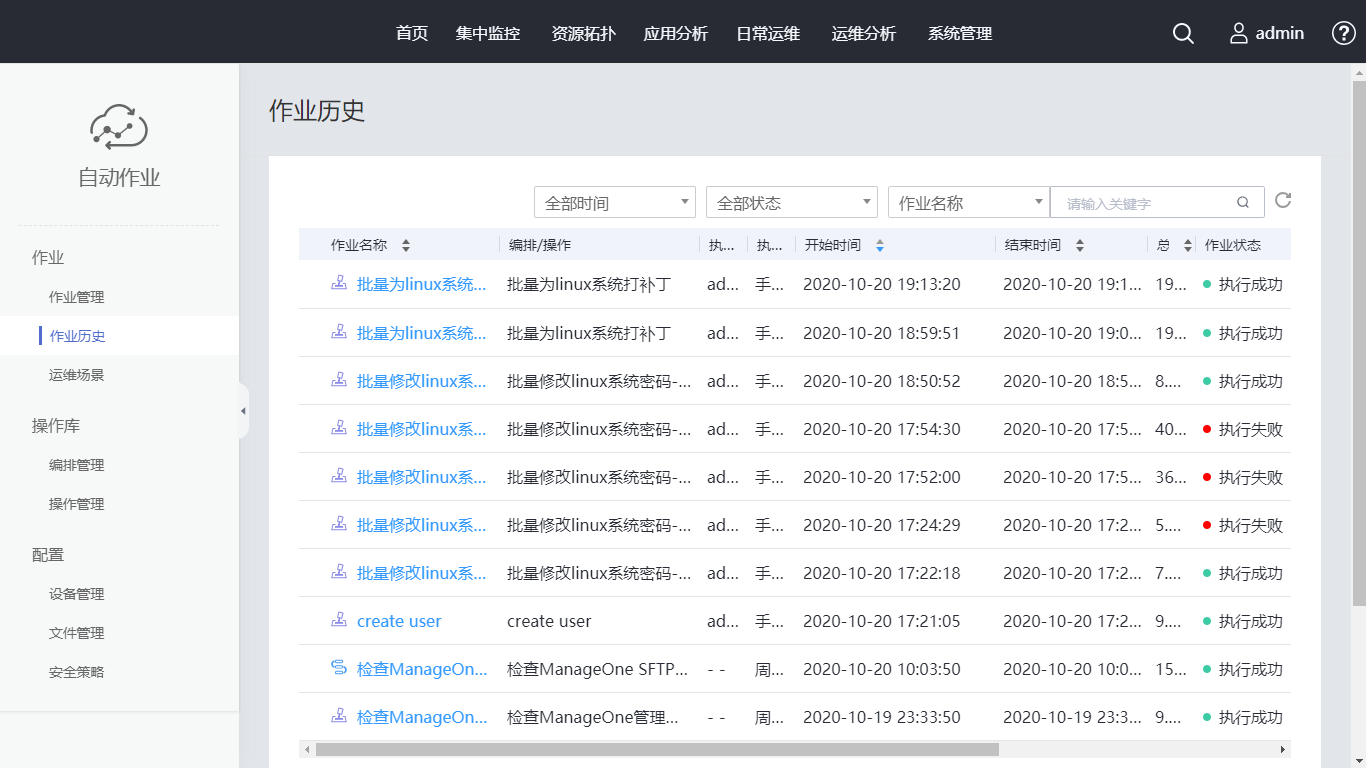Open the 全部时间 time filter dropdown
The width and height of the screenshot is (1366, 768).
pyautogui.click(x=615, y=202)
